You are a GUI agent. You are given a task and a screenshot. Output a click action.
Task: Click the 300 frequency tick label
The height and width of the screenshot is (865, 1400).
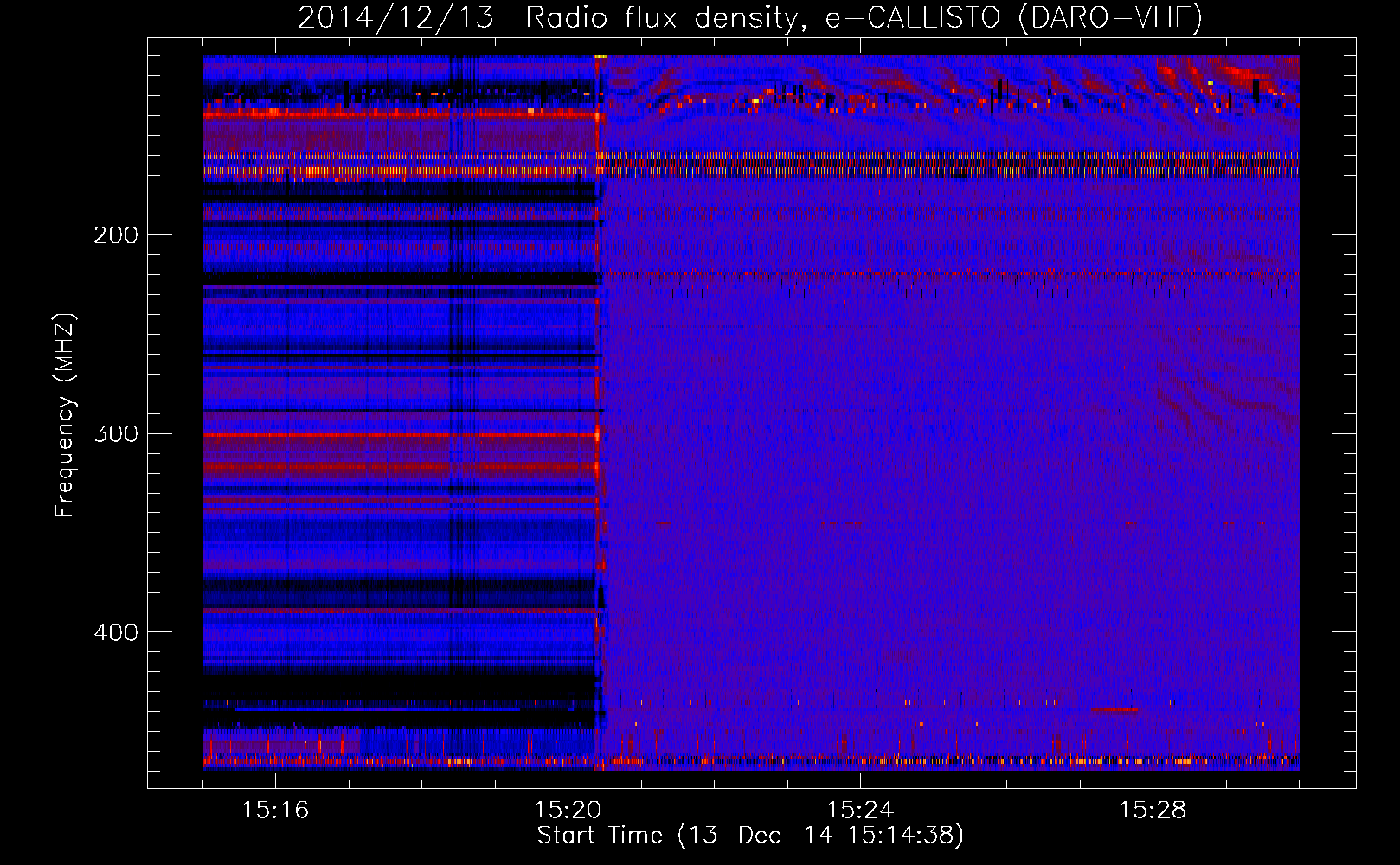115,433
